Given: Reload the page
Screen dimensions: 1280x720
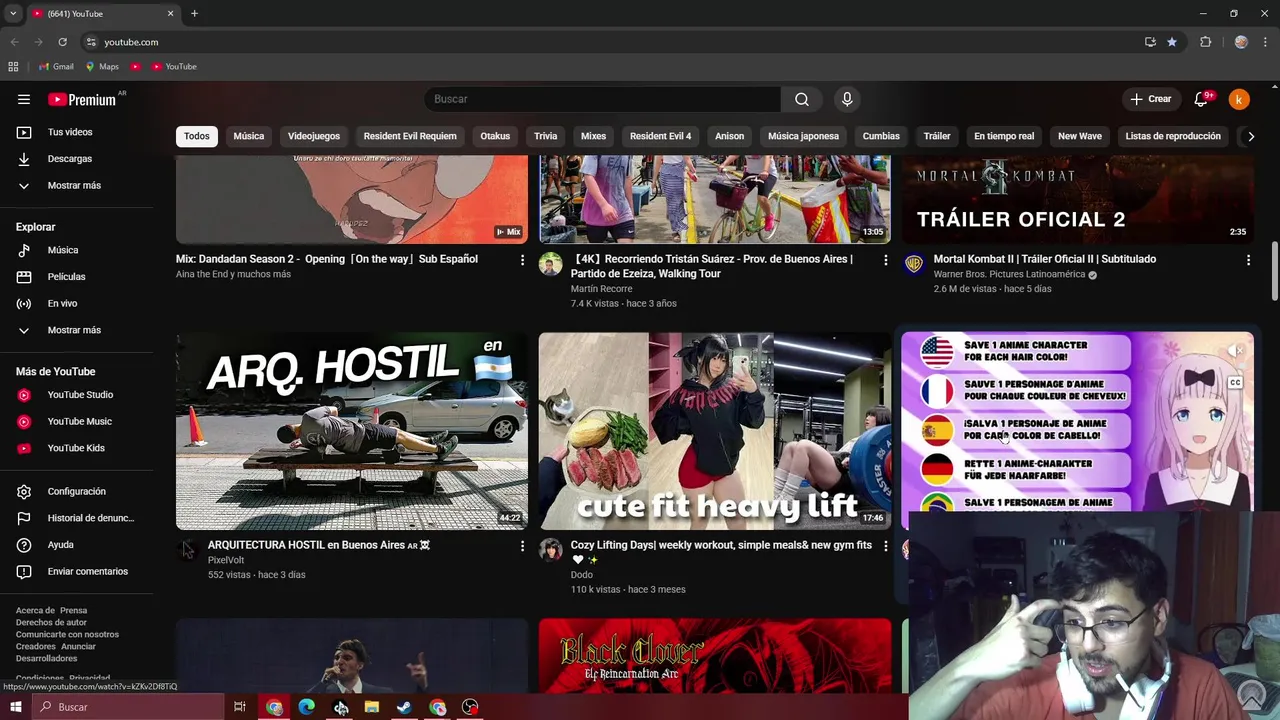Looking at the screenshot, I should (x=62, y=42).
